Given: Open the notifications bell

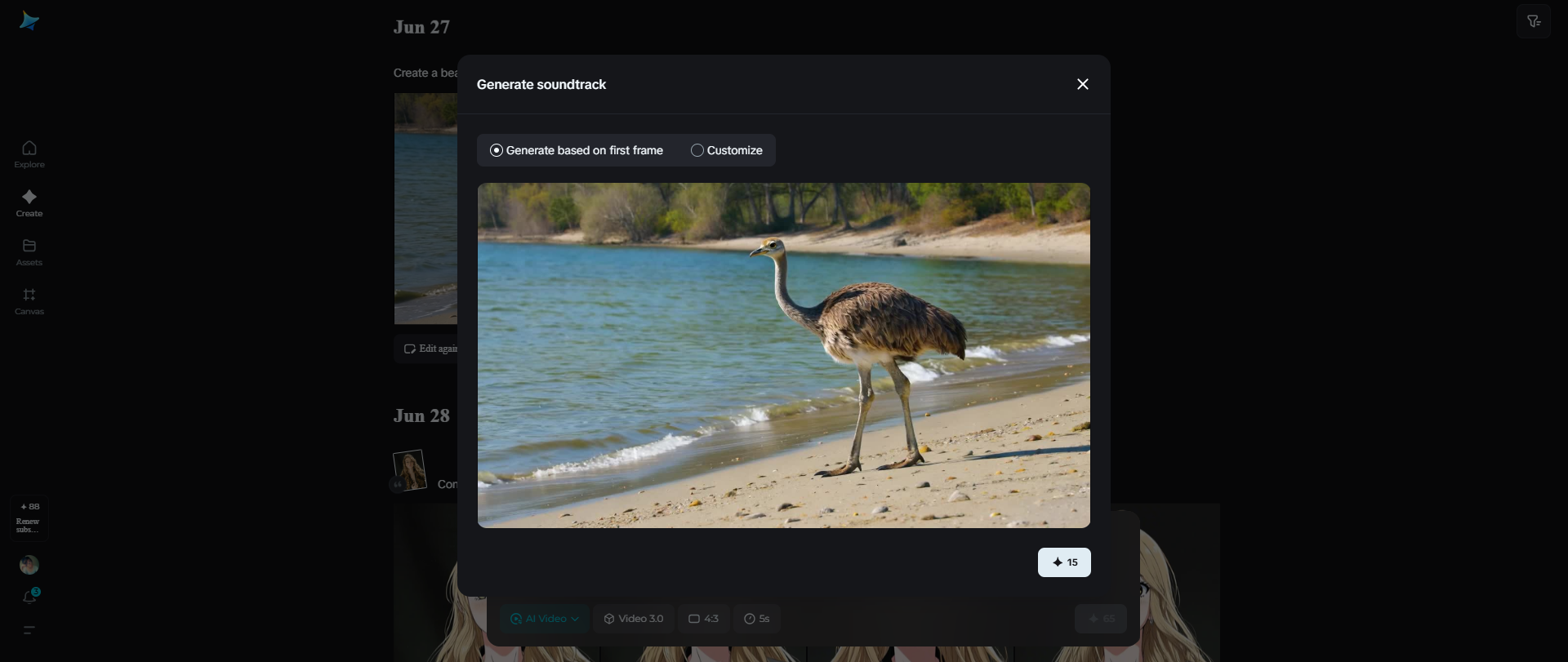Looking at the screenshot, I should tap(29, 597).
